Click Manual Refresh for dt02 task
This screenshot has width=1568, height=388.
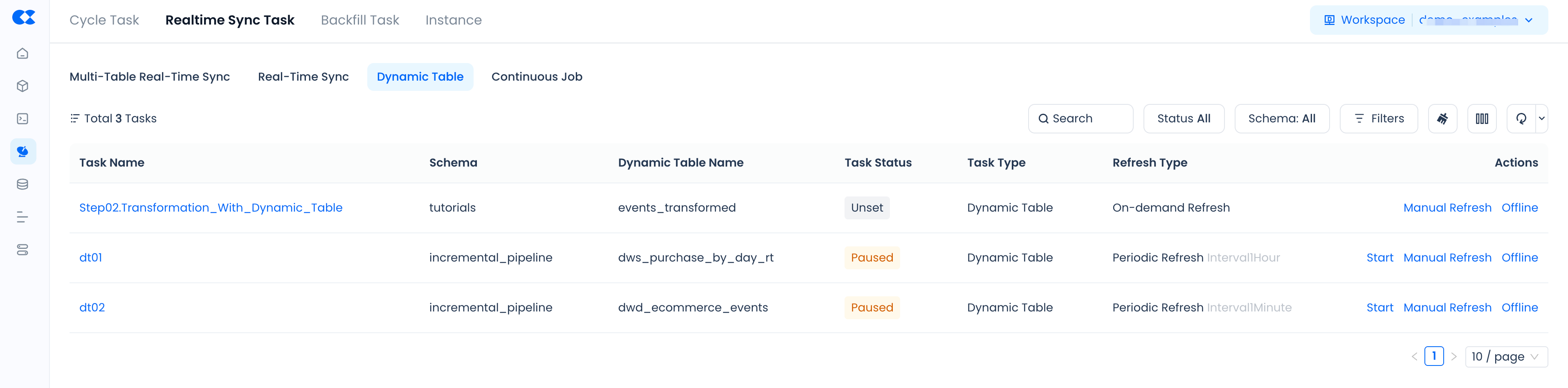coord(1447,308)
